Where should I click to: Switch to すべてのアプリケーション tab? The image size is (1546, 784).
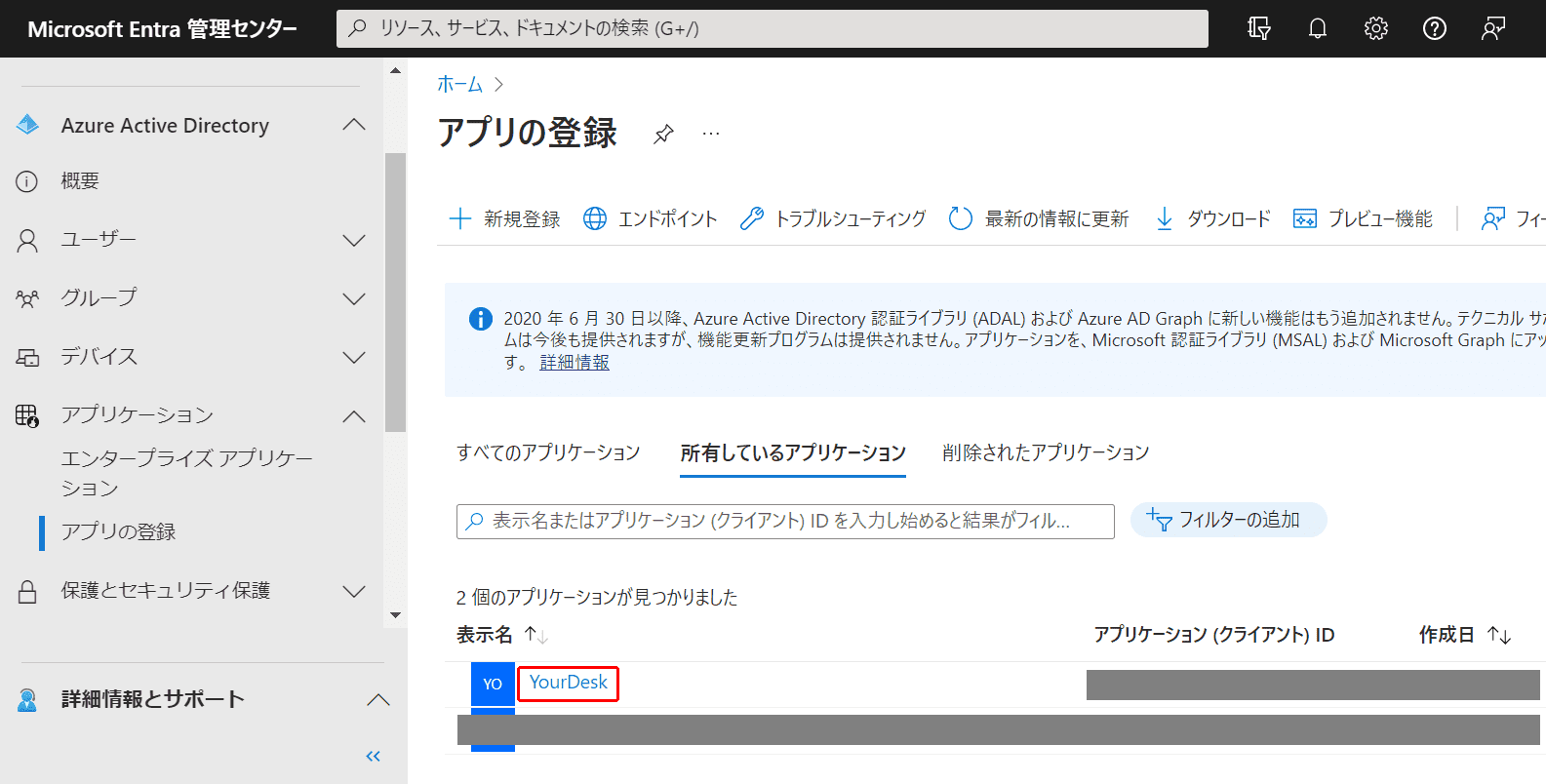pos(548,452)
